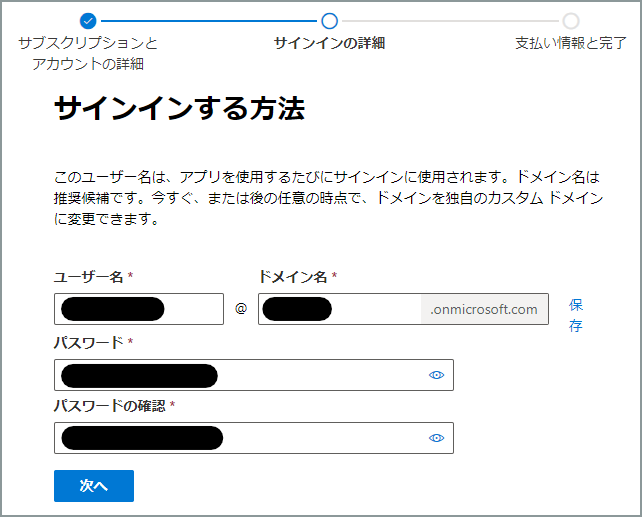This screenshot has height=517, width=642.
Task: Click the @ symbol between fields
Action: point(241,308)
